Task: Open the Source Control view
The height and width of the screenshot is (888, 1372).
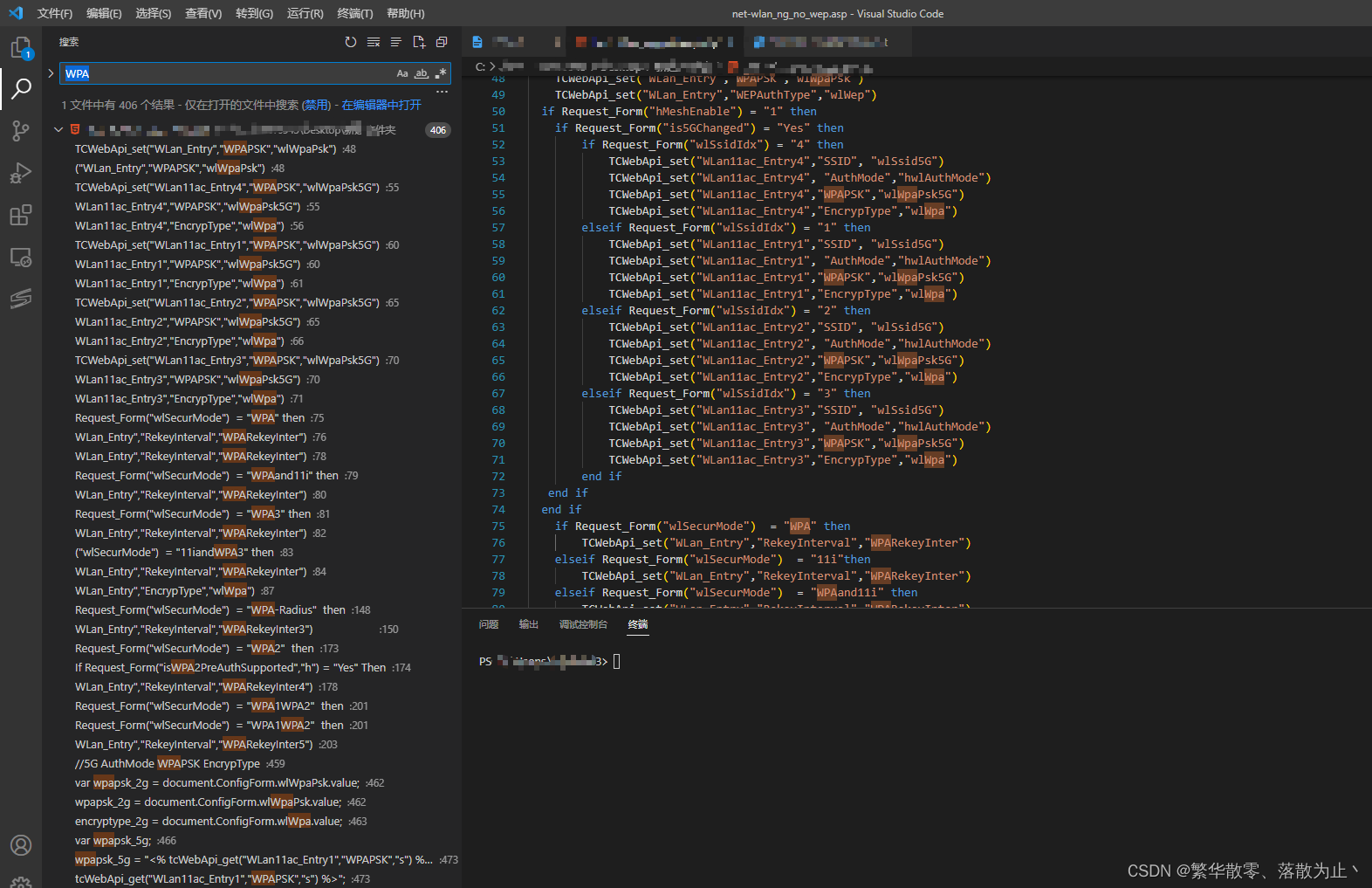Action: coord(21,131)
